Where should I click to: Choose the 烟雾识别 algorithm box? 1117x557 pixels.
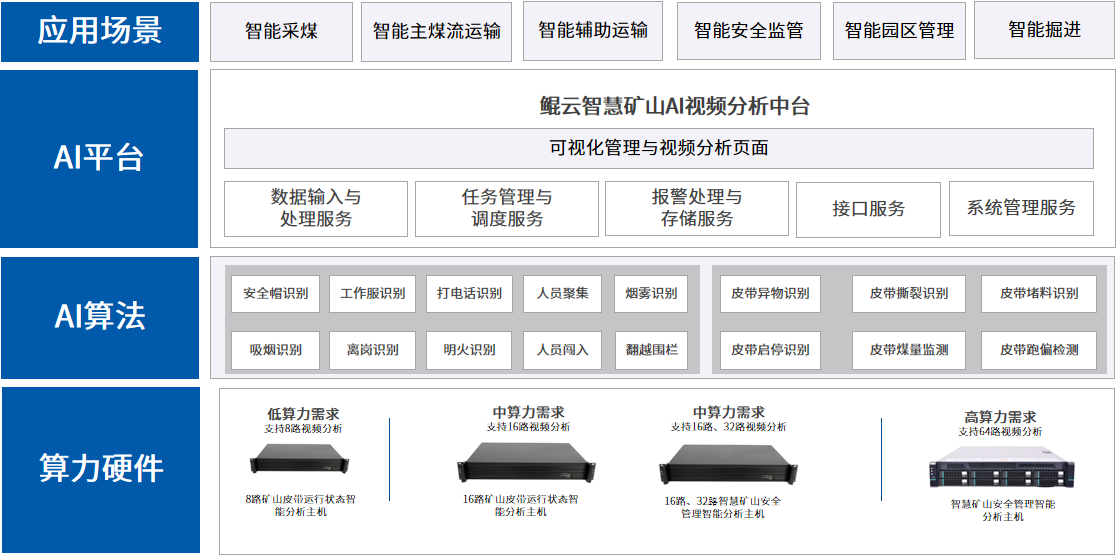tap(651, 294)
